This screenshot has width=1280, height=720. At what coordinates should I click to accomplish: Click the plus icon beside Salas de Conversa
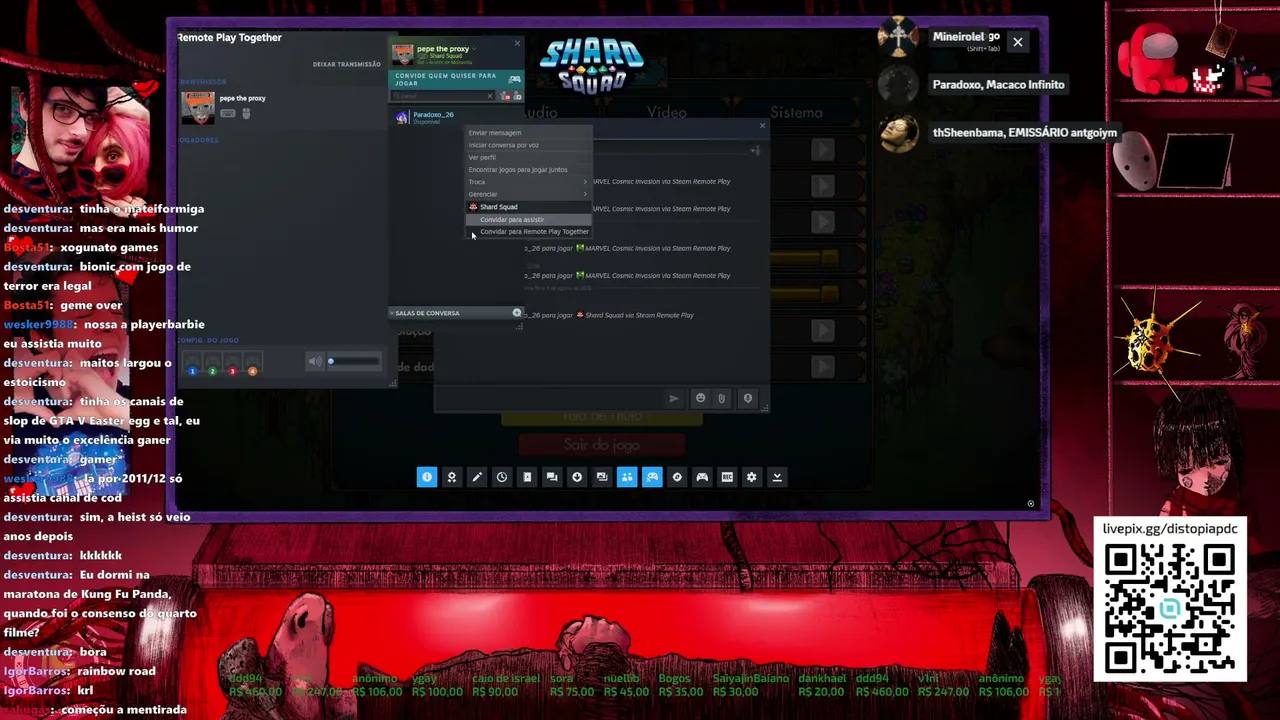pyautogui.click(x=517, y=313)
